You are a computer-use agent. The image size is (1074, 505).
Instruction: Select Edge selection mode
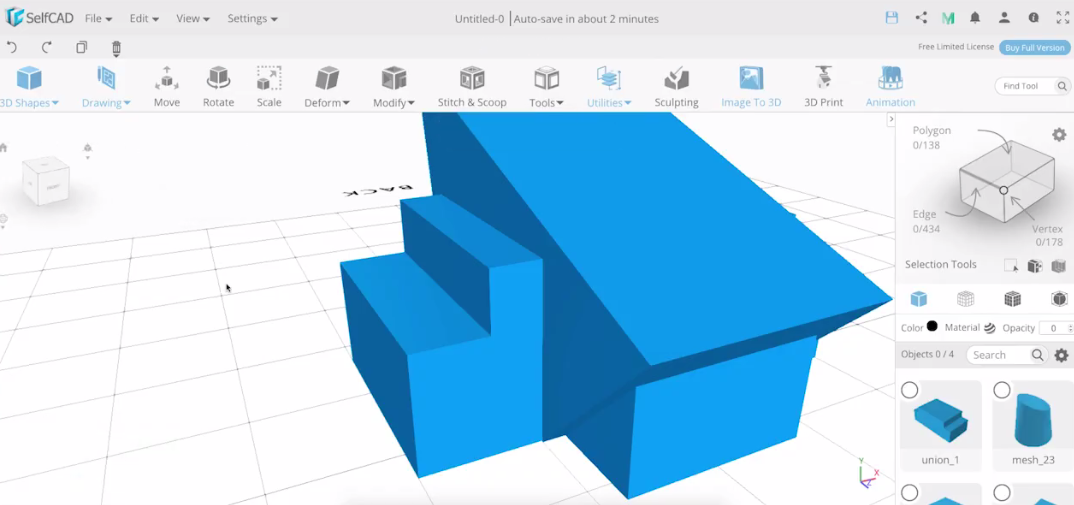(924, 221)
